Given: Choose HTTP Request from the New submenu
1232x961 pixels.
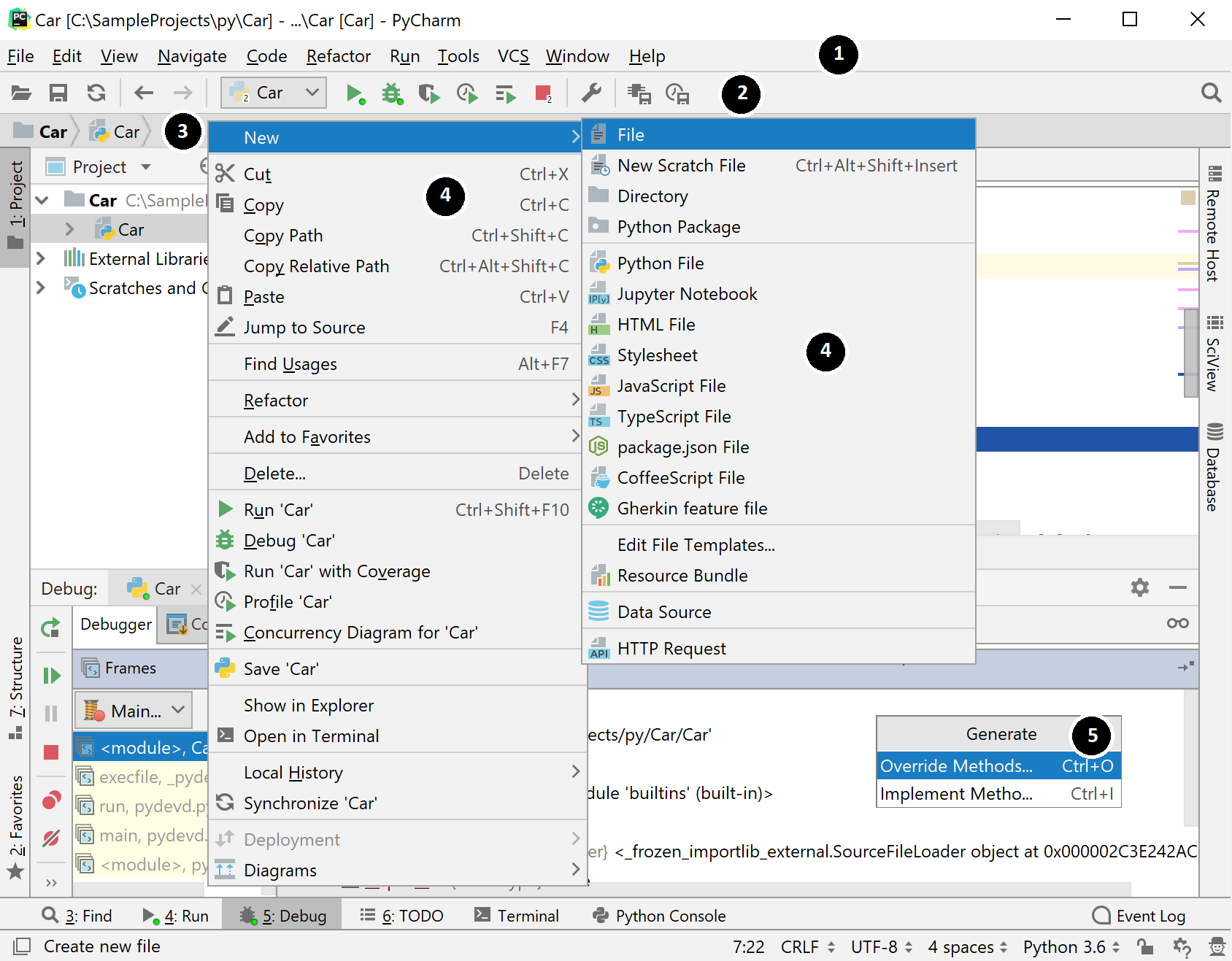Looking at the screenshot, I should point(779,649).
